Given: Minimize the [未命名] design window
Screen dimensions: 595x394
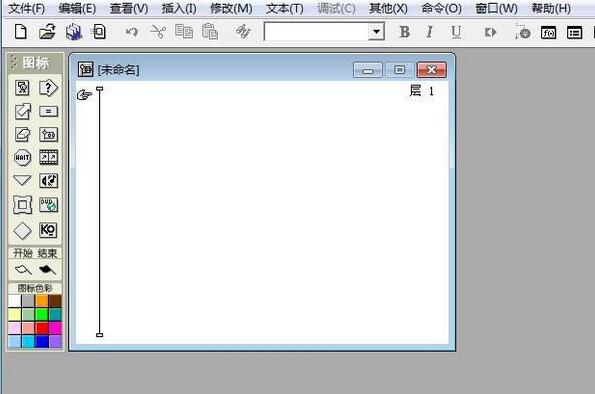Looking at the screenshot, I should pos(367,70).
